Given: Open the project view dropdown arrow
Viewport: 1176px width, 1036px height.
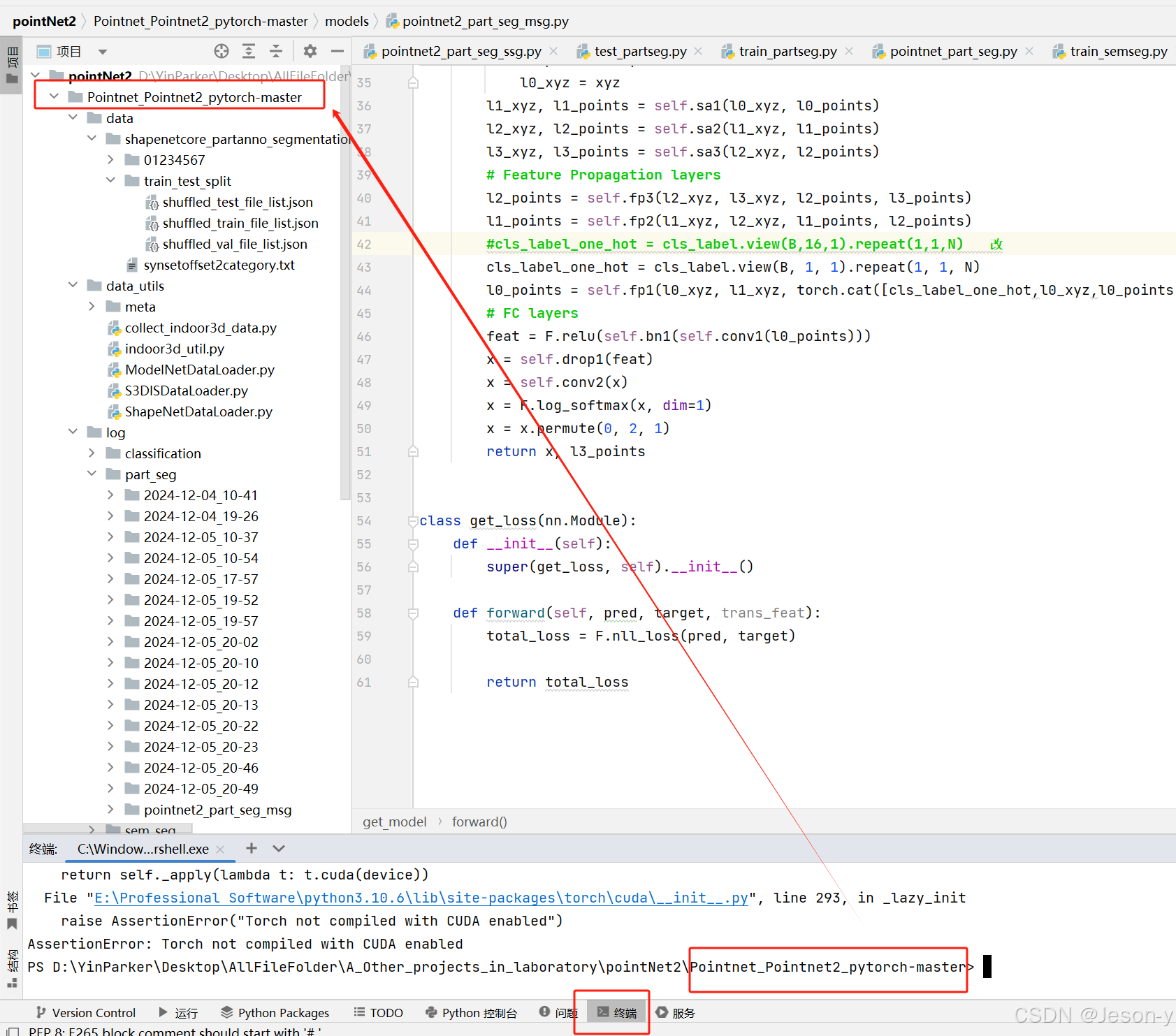Looking at the screenshot, I should [103, 52].
